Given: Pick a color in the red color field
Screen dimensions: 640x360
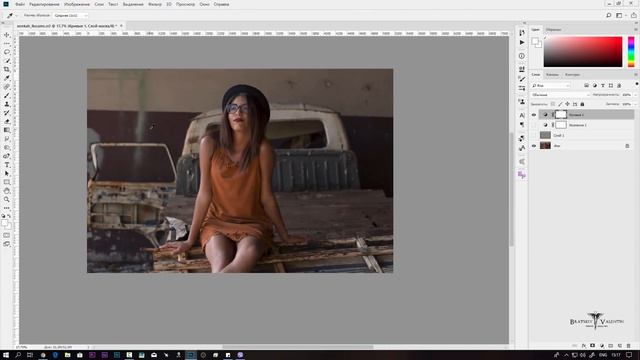Looking at the screenshot, I should click(583, 52).
